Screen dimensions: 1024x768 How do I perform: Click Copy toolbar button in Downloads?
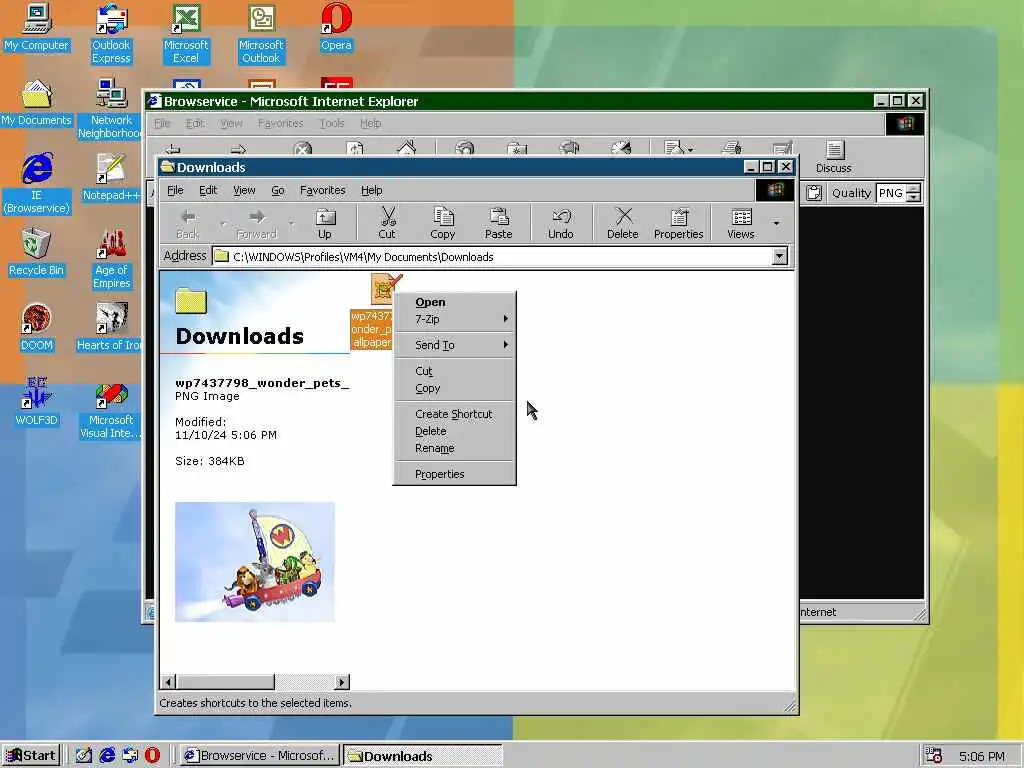coord(442,223)
